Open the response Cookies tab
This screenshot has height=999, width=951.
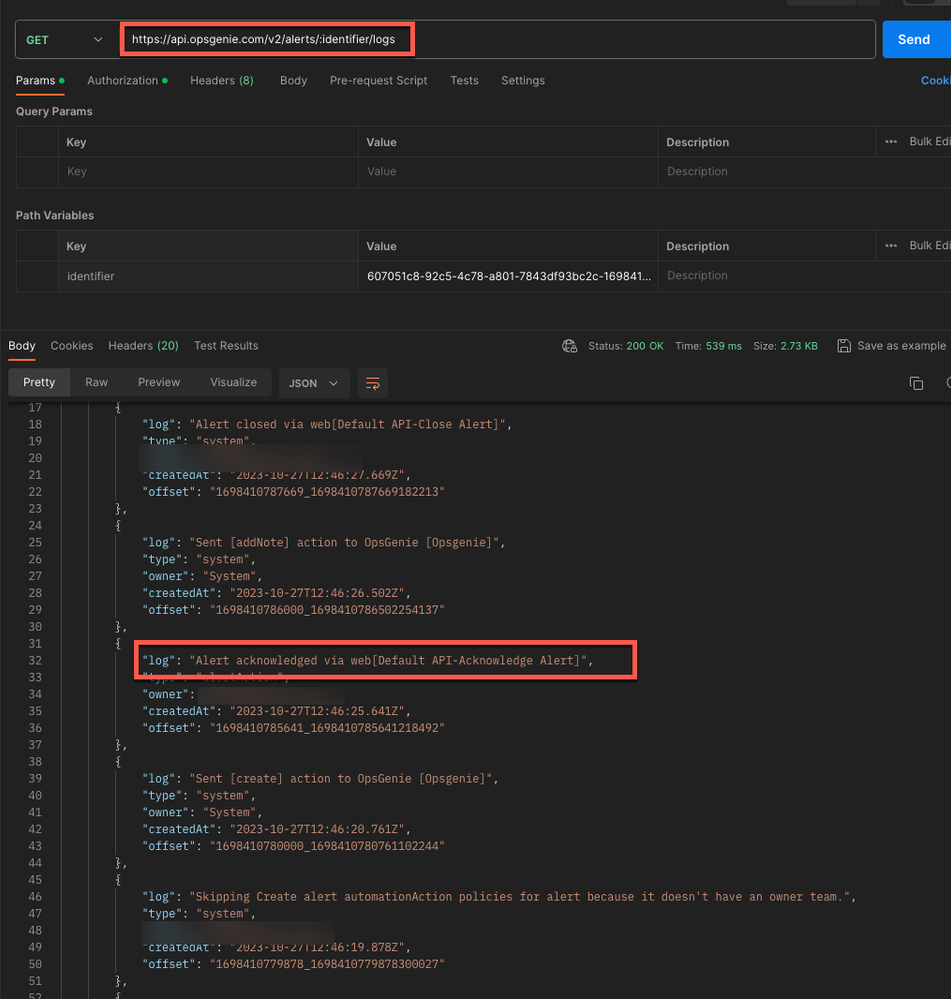pyautogui.click(x=72, y=346)
